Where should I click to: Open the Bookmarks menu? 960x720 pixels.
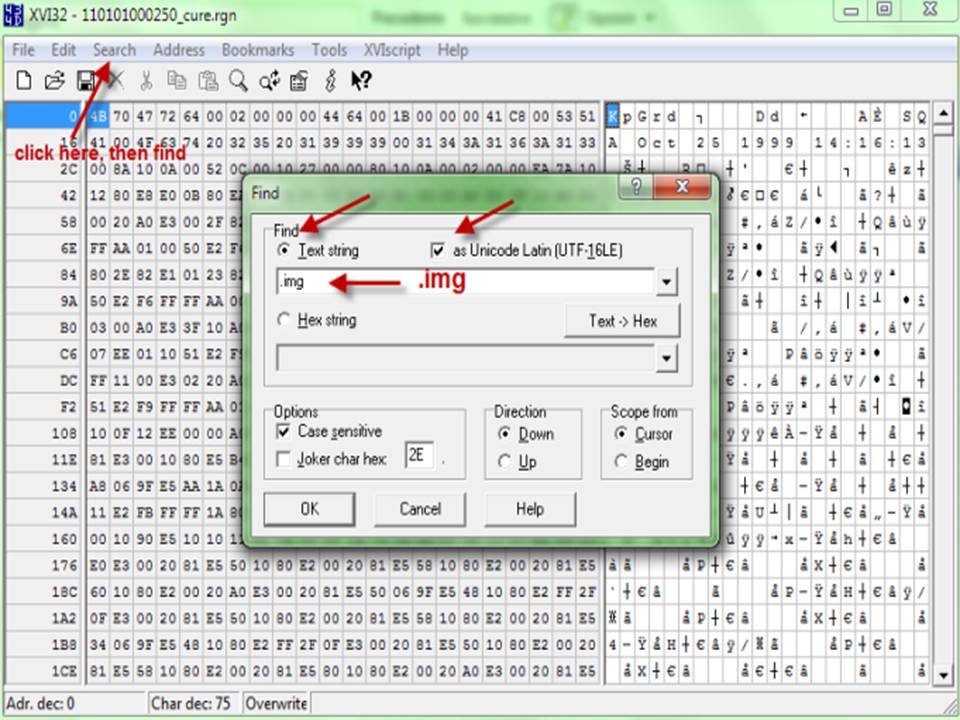point(258,50)
